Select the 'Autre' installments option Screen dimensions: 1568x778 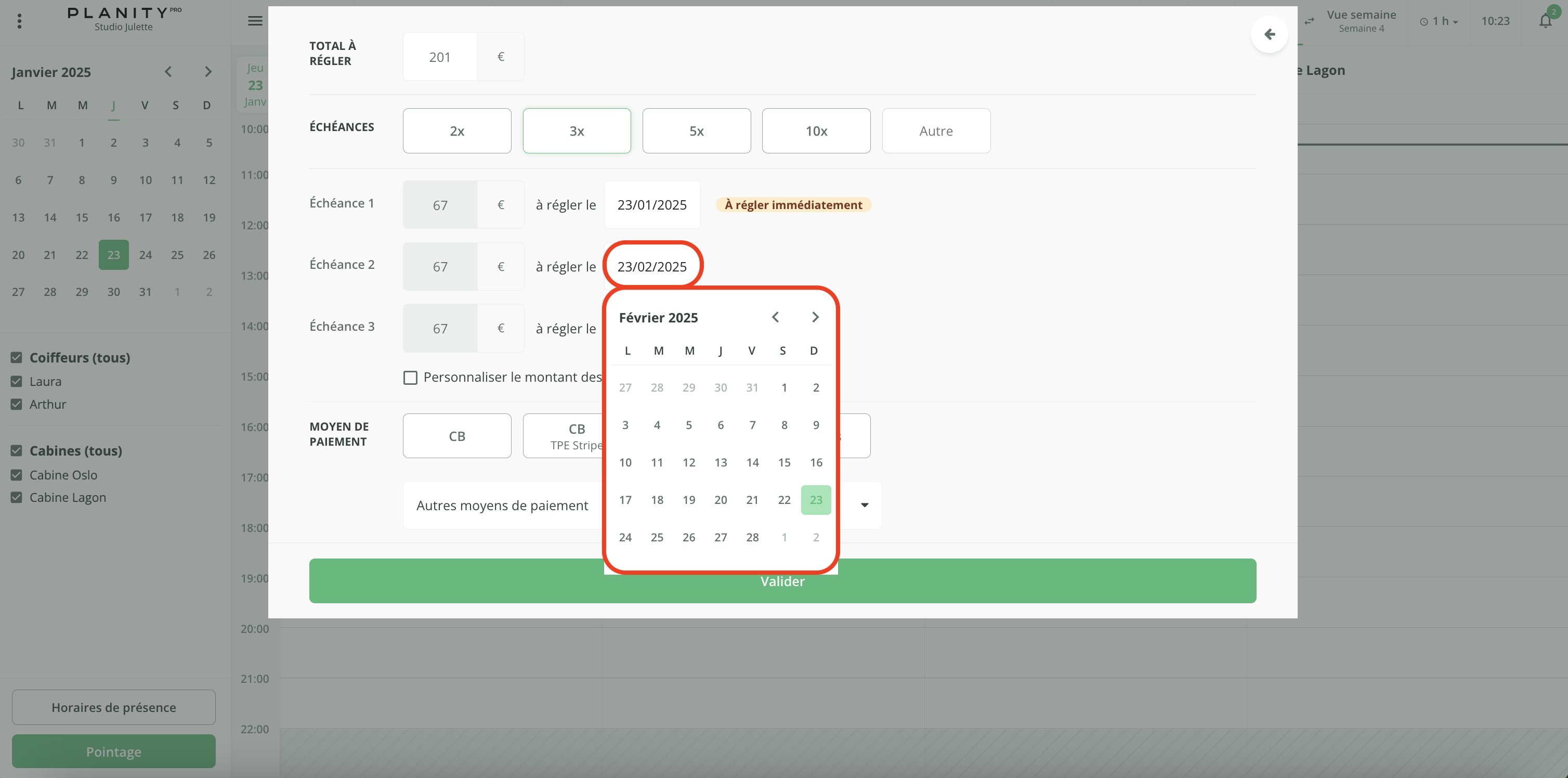tap(936, 131)
